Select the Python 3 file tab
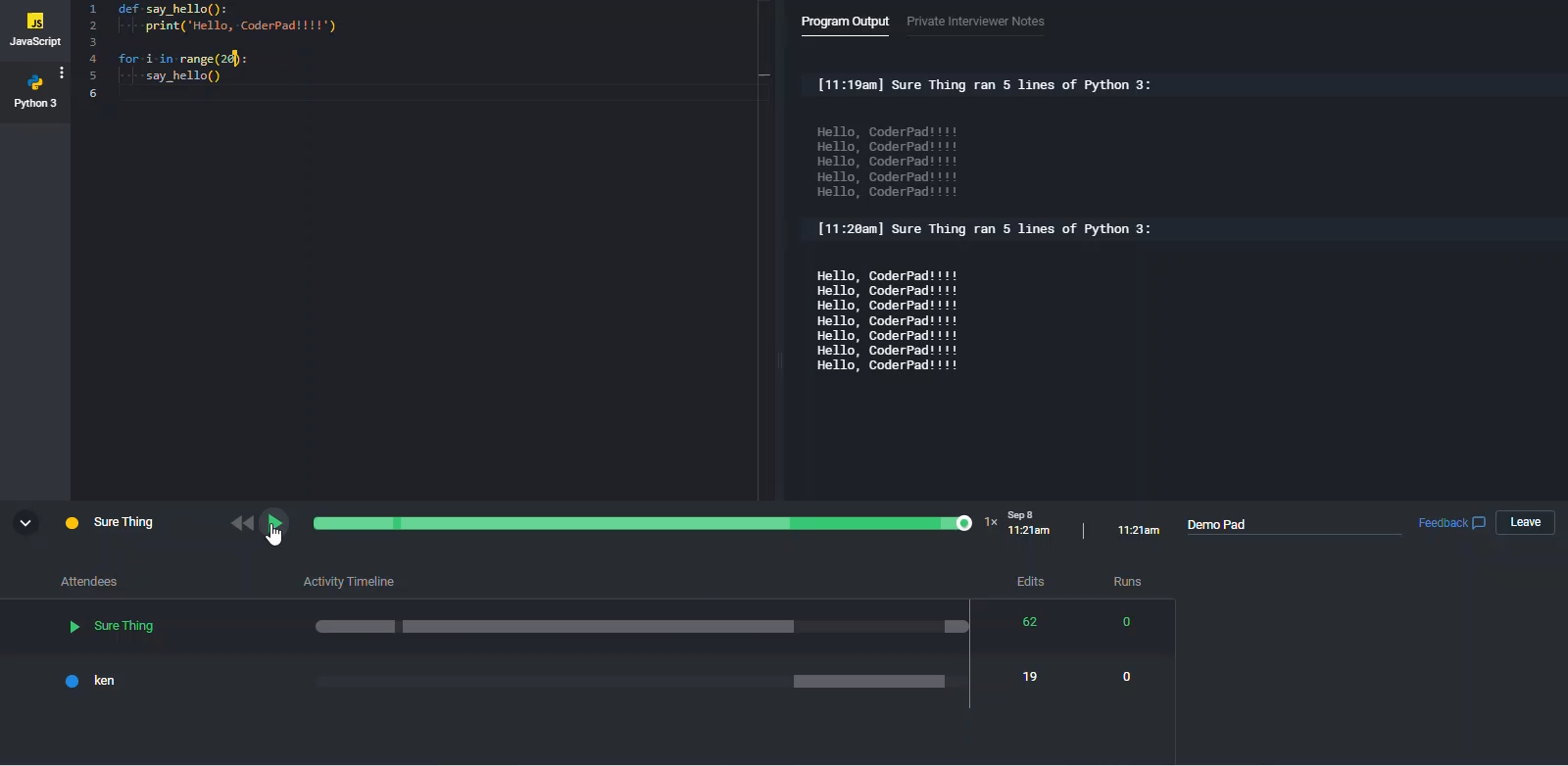 point(35,91)
